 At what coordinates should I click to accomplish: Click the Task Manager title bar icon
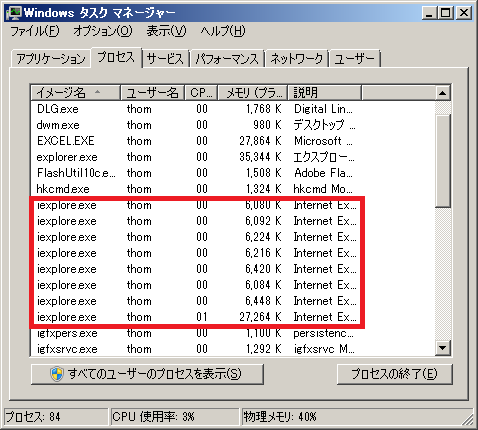point(14,13)
